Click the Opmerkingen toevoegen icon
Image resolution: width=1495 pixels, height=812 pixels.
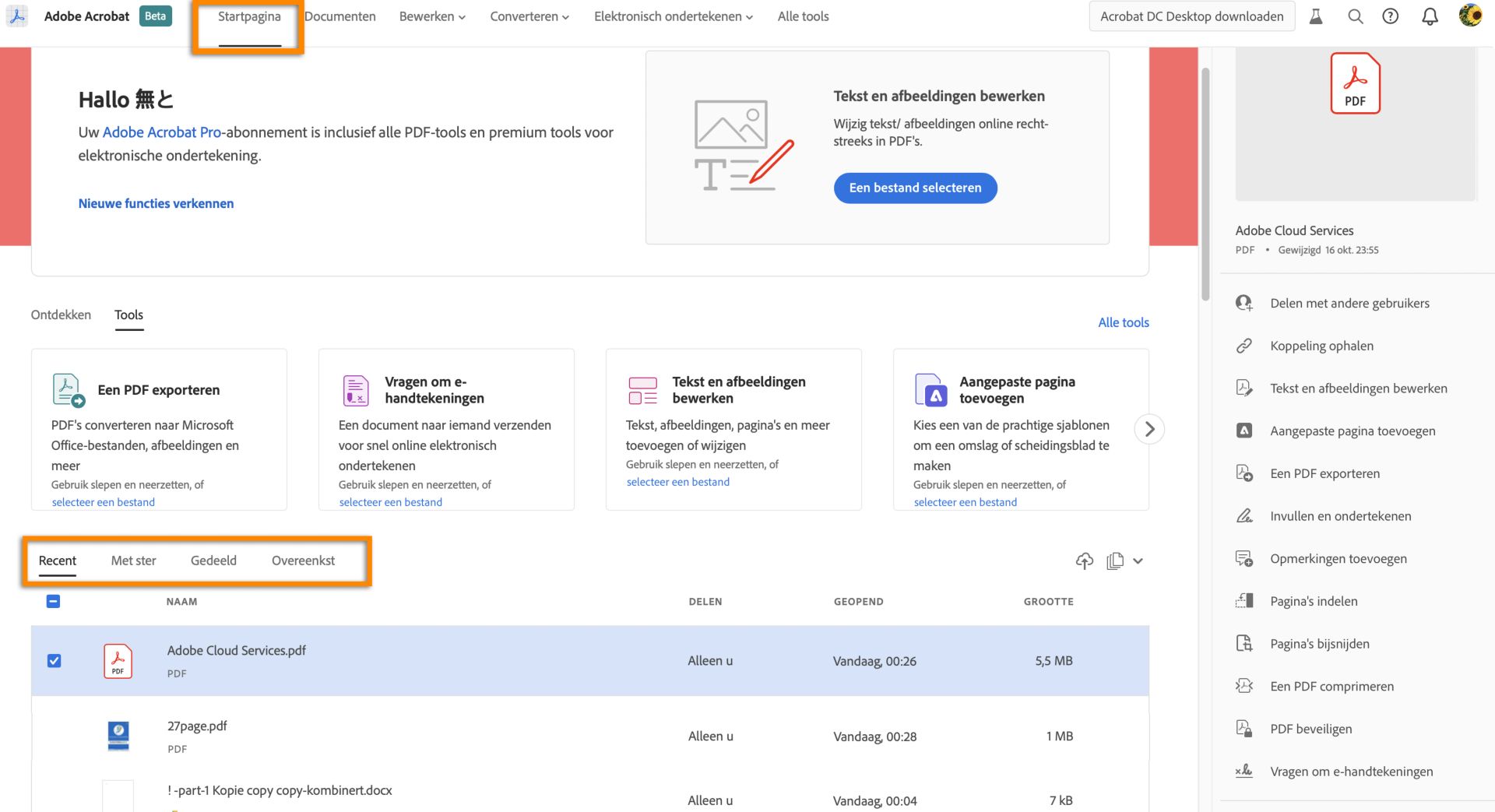click(x=1244, y=558)
